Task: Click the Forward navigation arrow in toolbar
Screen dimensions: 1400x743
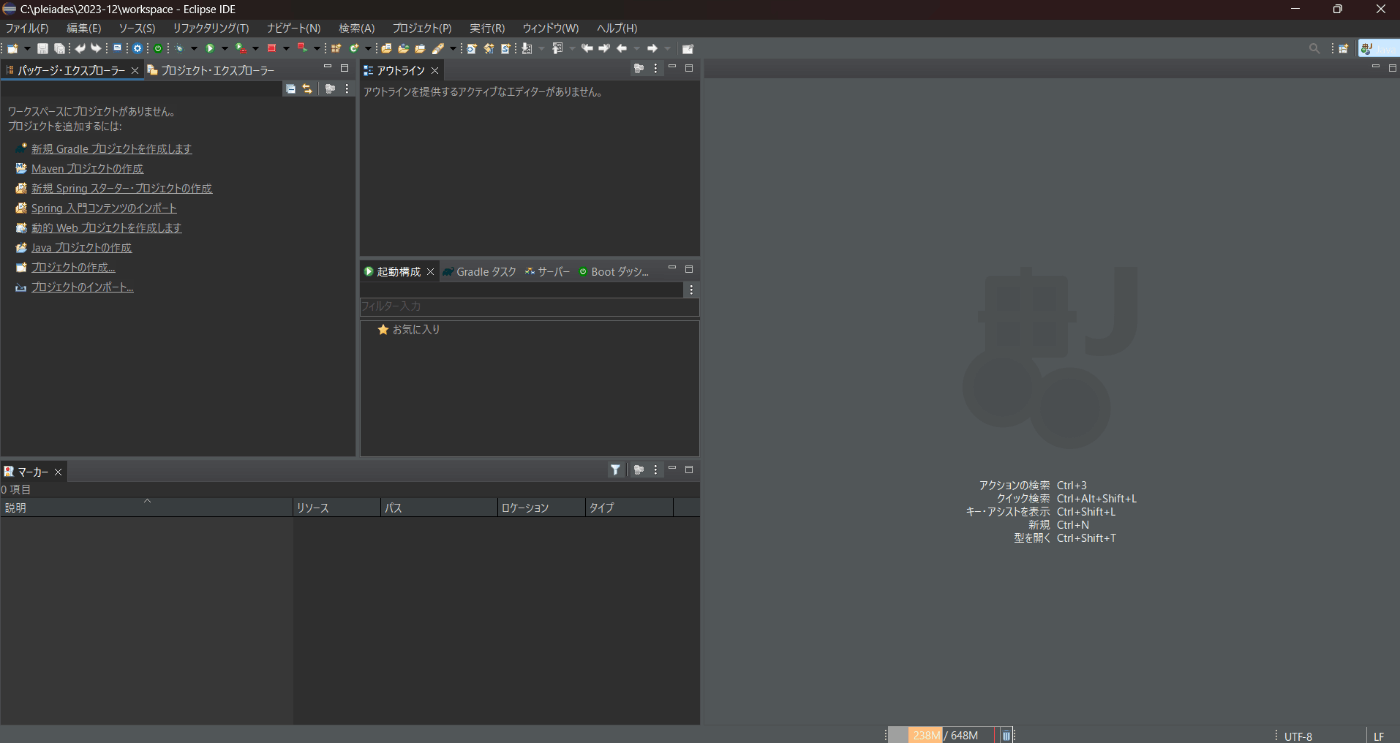Action: coord(651,48)
